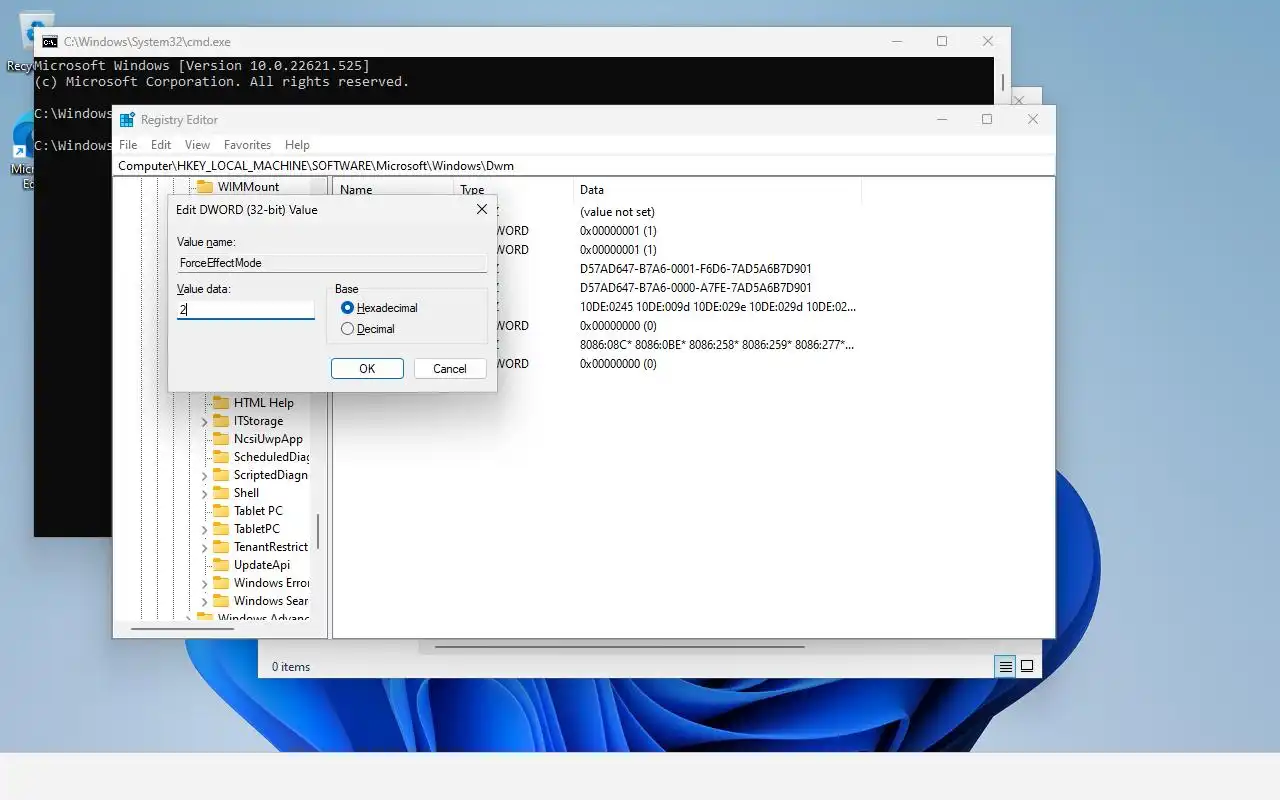Expand the ITStorage registry key
This screenshot has height=800, width=1280.
point(204,421)
